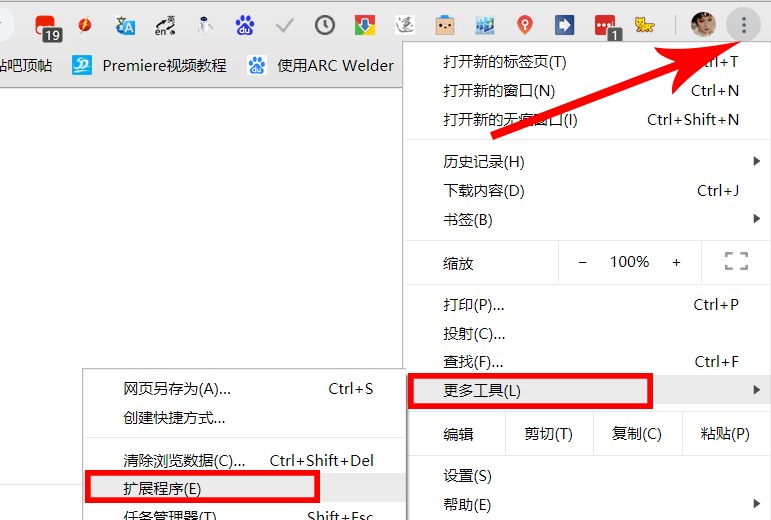Viewport: 771px width, 520px height.
Task: Open the calligraphy character extension icon
Action: click(405, 25)
